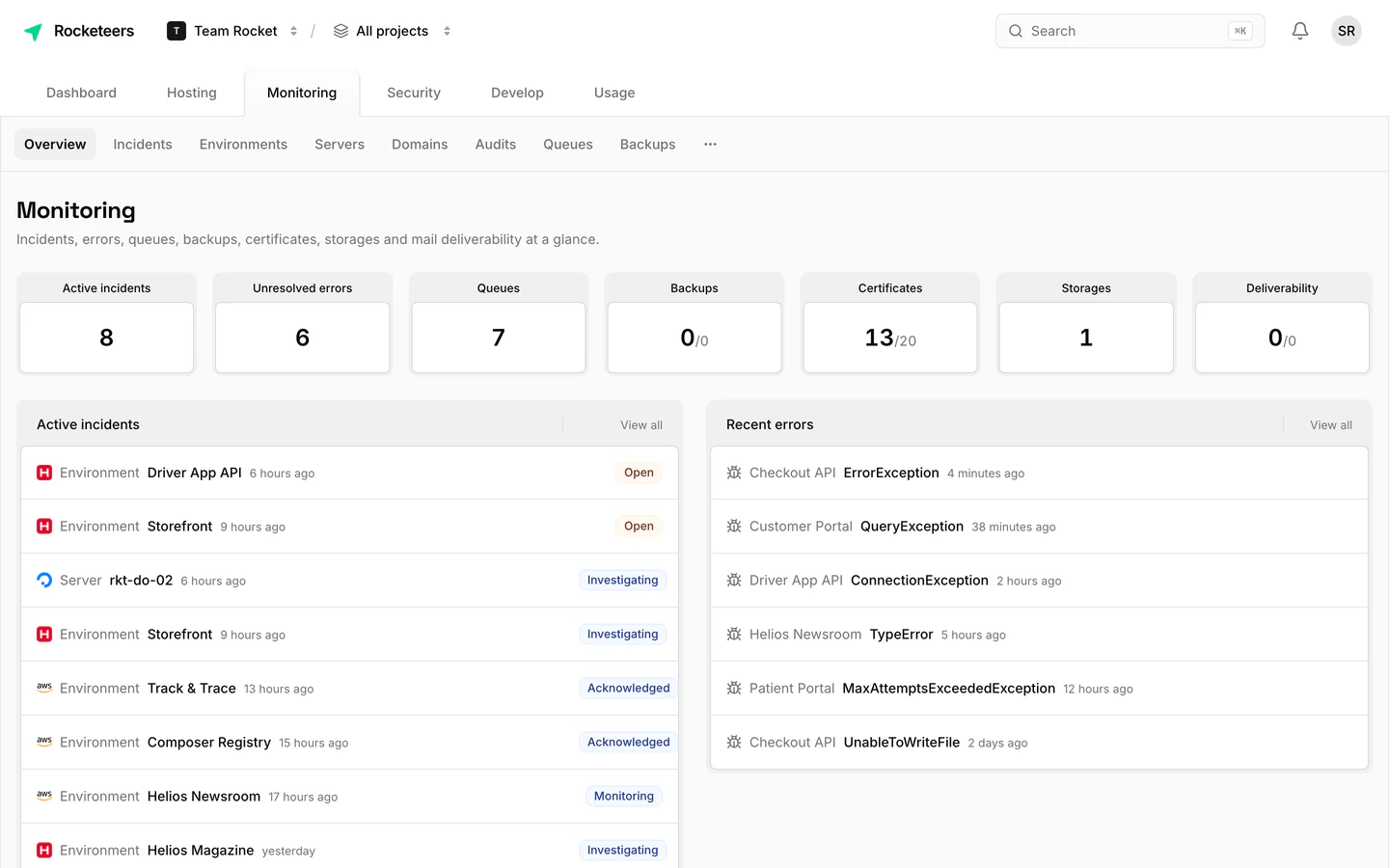Viewport: 1389px width, 868px height.
Task: Go to the Incidents sub-tab
Action: (143, 145)
